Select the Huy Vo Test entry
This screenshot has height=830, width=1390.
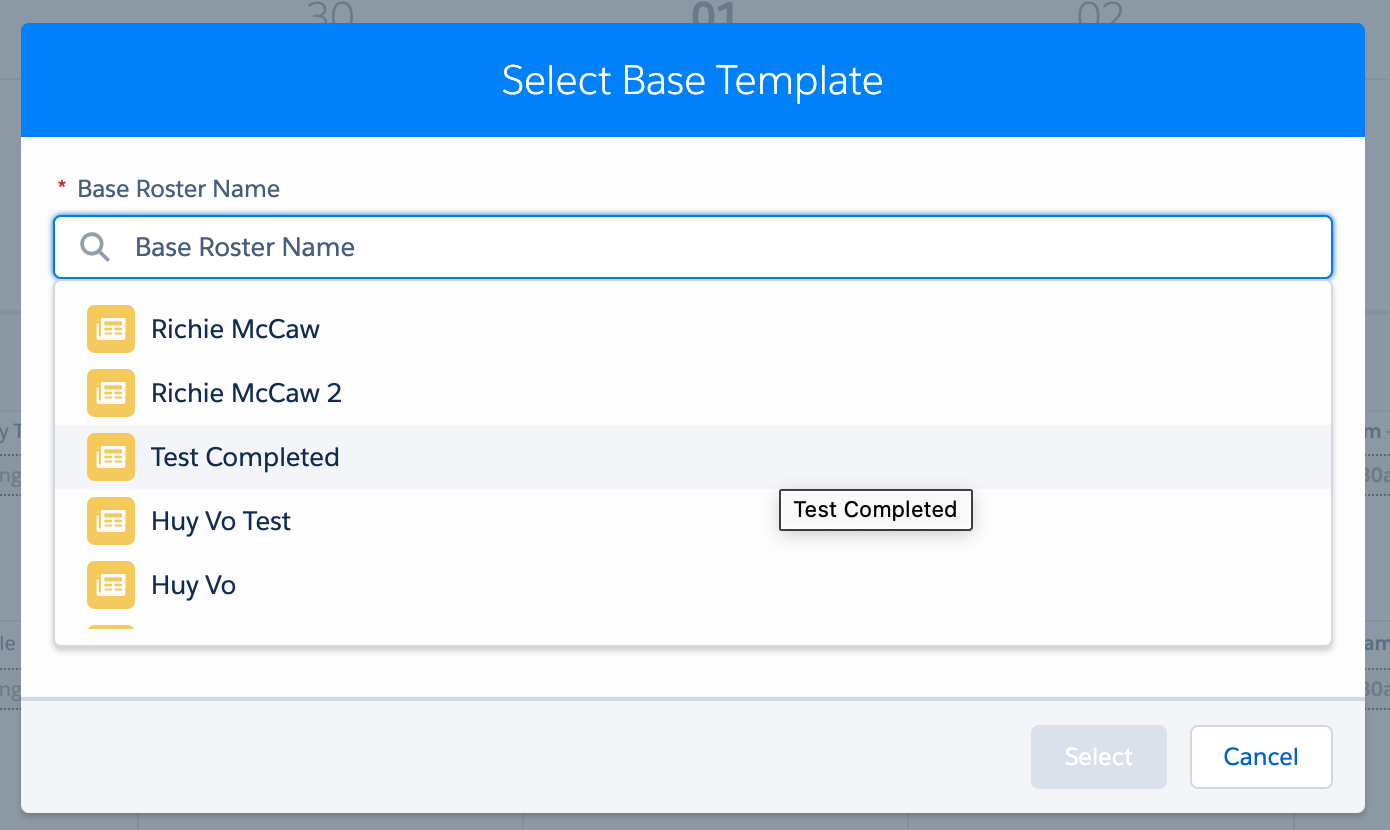coord(693,521)
